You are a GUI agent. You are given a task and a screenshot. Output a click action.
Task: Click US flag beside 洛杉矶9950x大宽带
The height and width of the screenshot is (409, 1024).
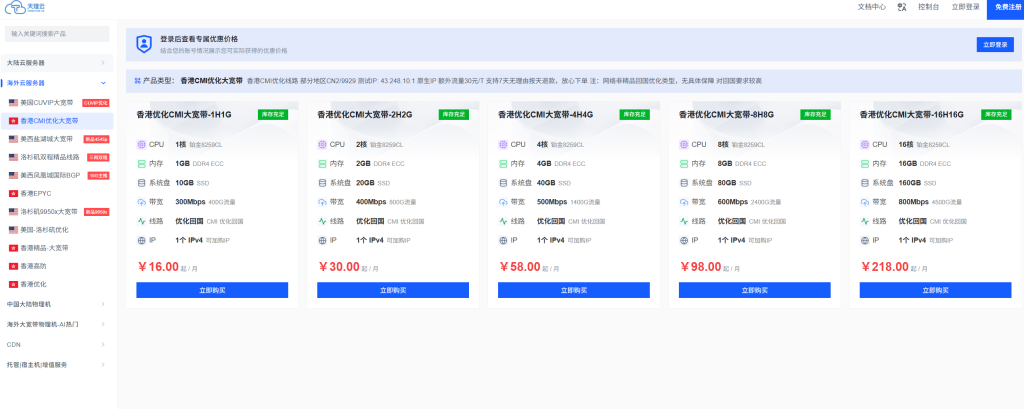coord(13,212)
